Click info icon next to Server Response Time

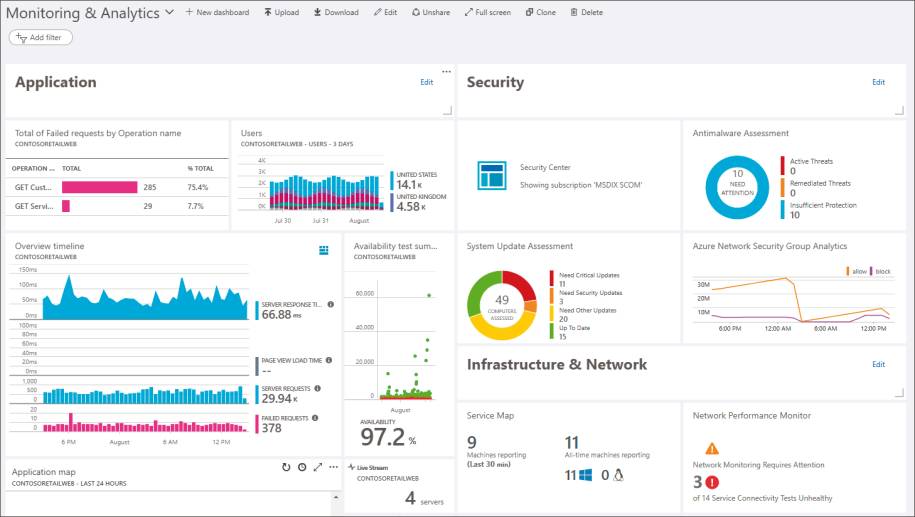331,305
